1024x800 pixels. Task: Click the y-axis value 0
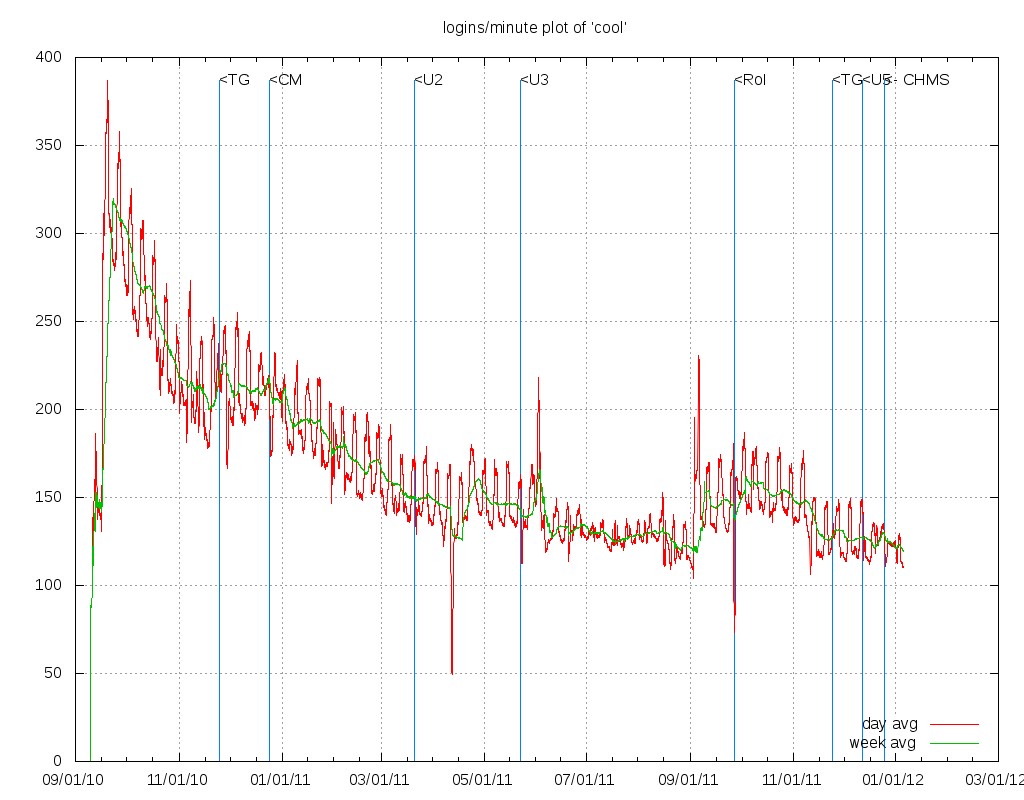pyautogui.click(x=57, y=761)
